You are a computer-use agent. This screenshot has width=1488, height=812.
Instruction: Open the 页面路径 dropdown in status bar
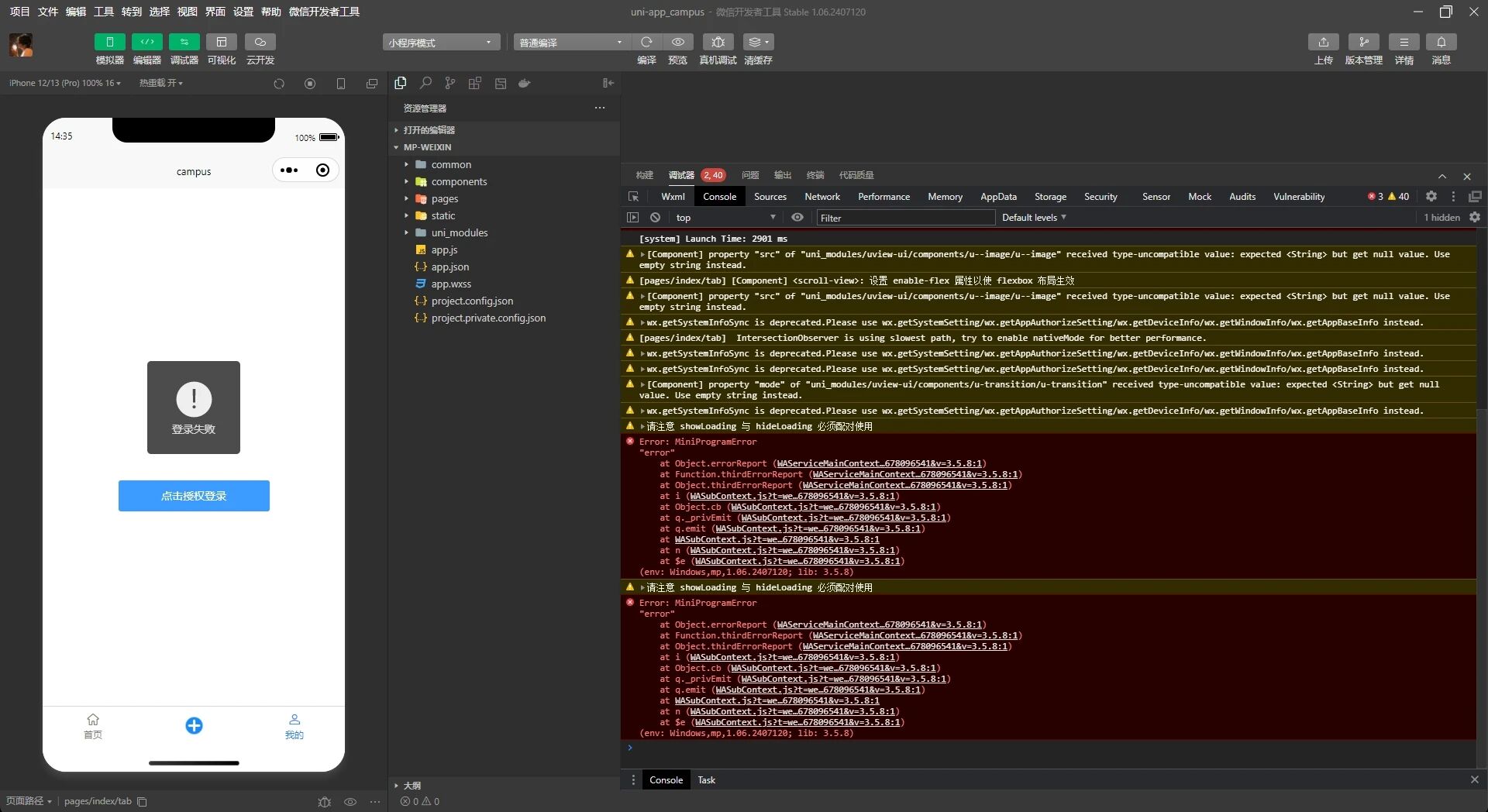click(29, 801)
